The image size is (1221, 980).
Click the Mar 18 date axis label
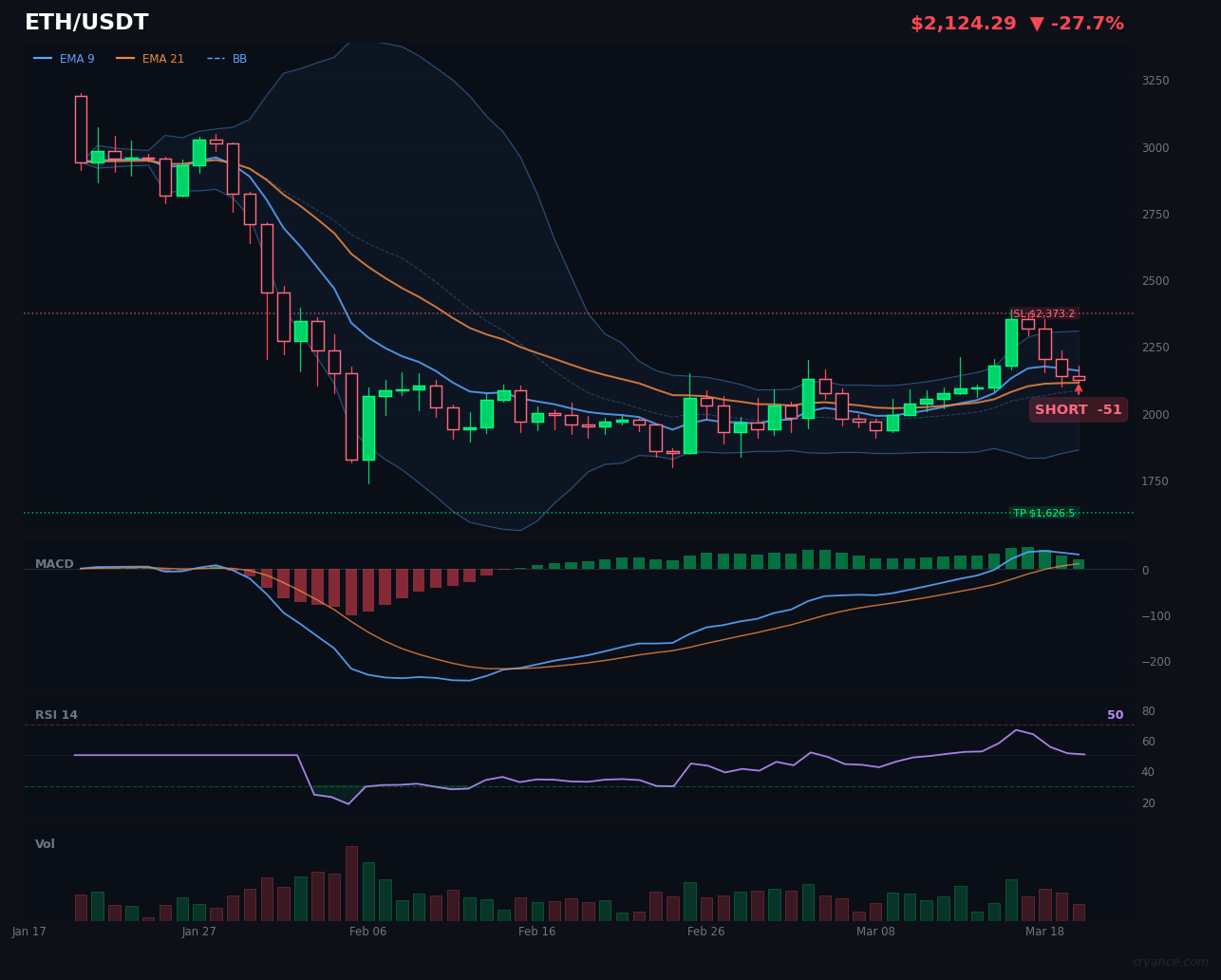1044,932
